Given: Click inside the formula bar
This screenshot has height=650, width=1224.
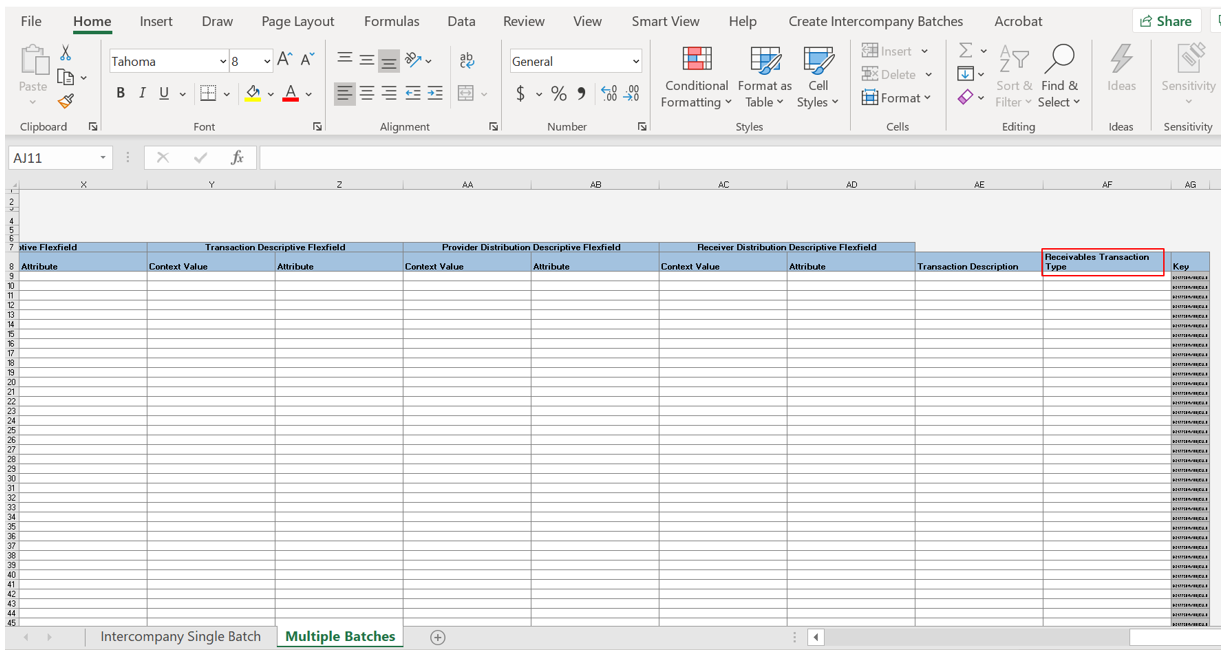Looking at the screenshot, I should pyautogui.click(x=738, y=158).
